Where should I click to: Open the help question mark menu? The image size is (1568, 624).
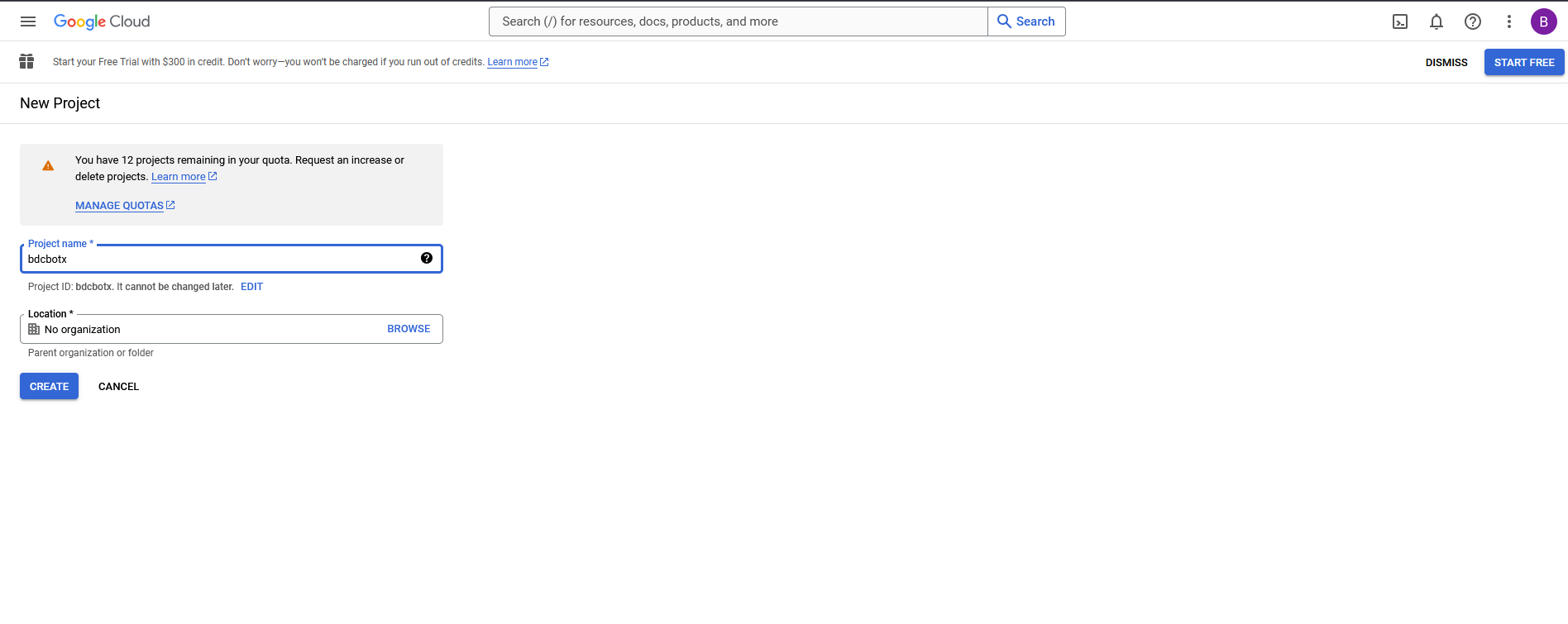pos(1473,21)
